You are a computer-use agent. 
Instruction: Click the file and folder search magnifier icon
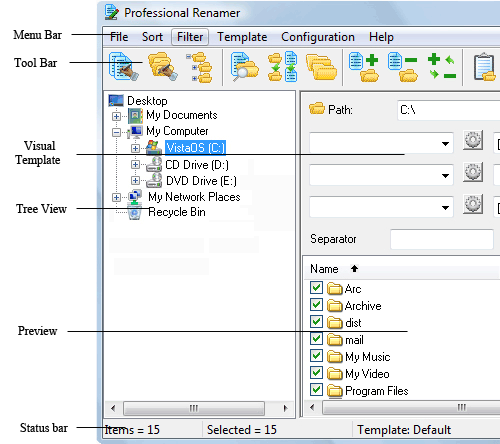pyautogui.click(x=245, y=66)
